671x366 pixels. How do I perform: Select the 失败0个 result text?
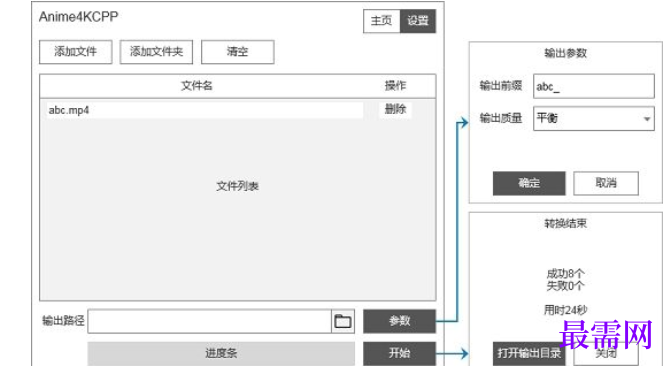[x=565, y=286]
